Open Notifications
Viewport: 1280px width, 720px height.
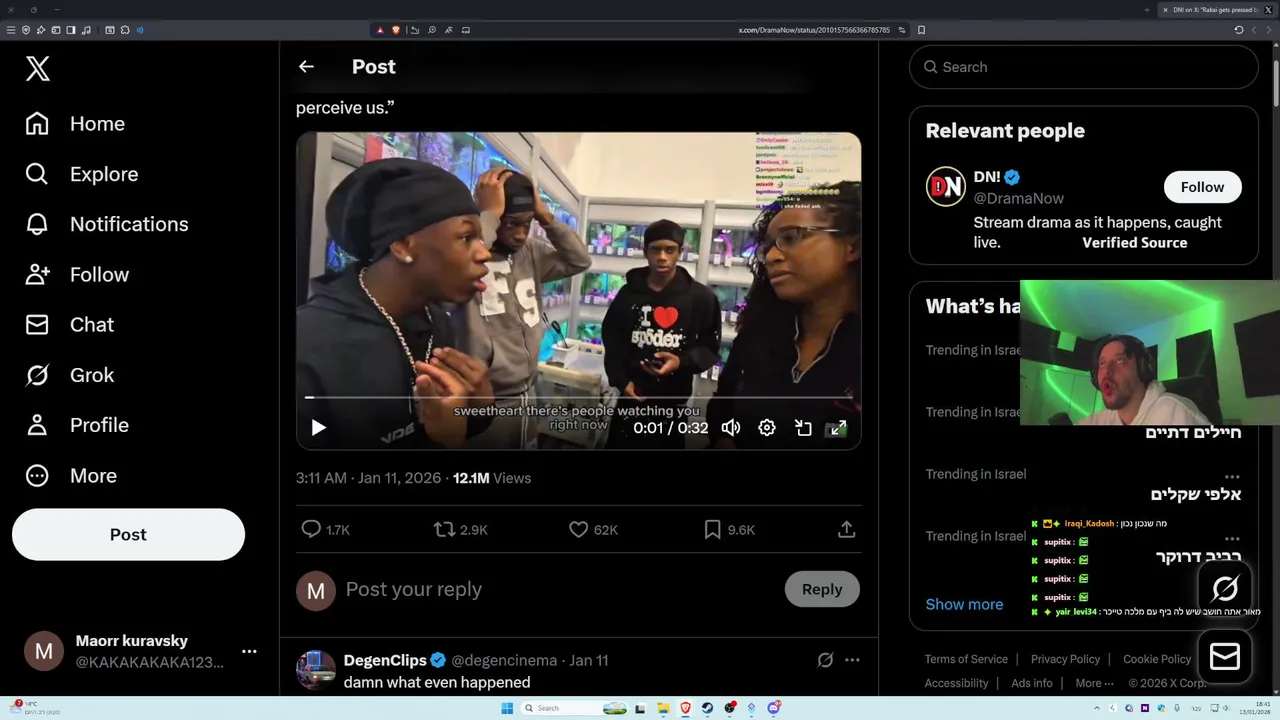point(107,224)
